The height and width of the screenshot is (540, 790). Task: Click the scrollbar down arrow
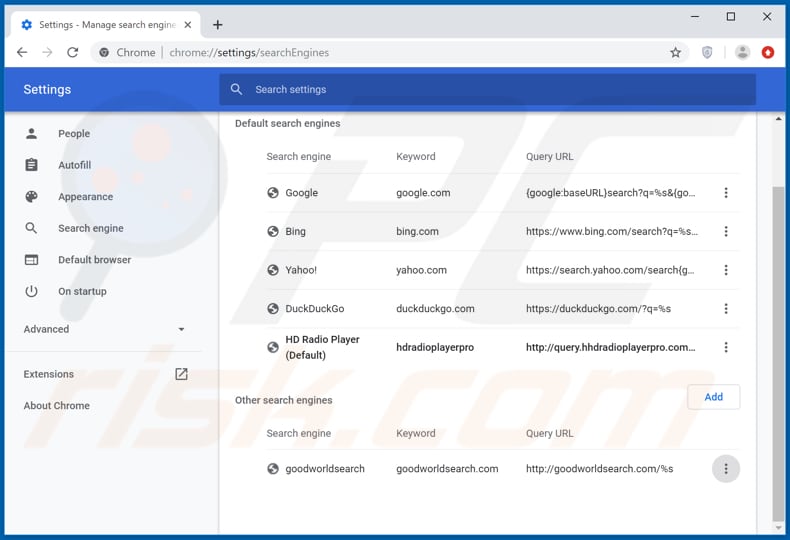point(778,528)
